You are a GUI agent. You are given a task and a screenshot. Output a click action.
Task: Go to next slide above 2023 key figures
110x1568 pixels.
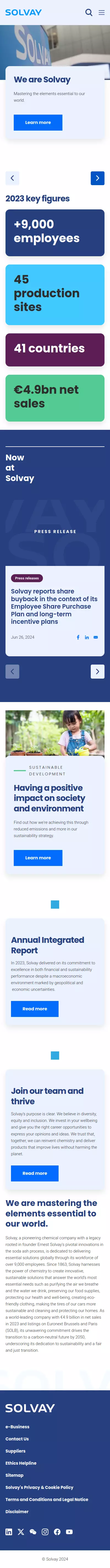(x=97, y=178)
